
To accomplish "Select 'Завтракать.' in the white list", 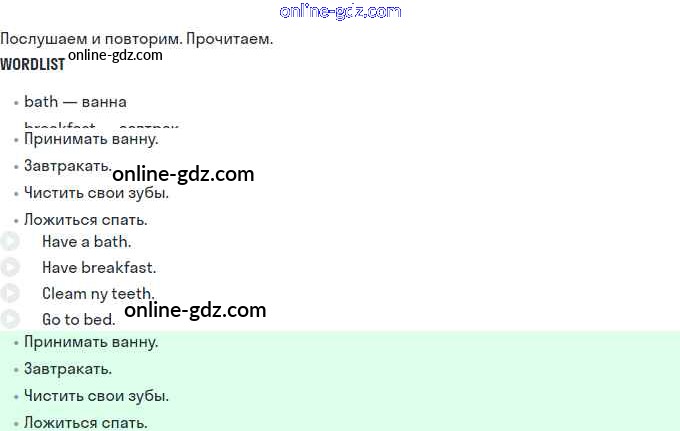I will [68, 166].
